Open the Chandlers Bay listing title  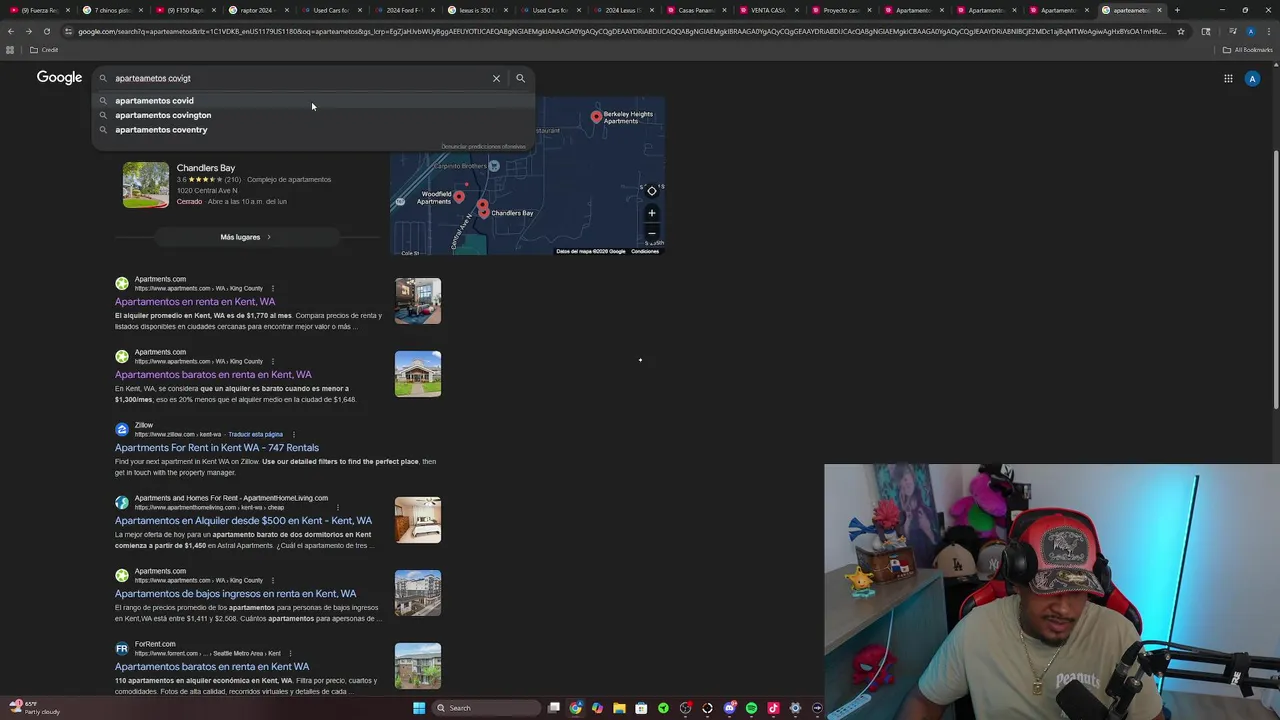pyautogui.click(x=206, y=168)
